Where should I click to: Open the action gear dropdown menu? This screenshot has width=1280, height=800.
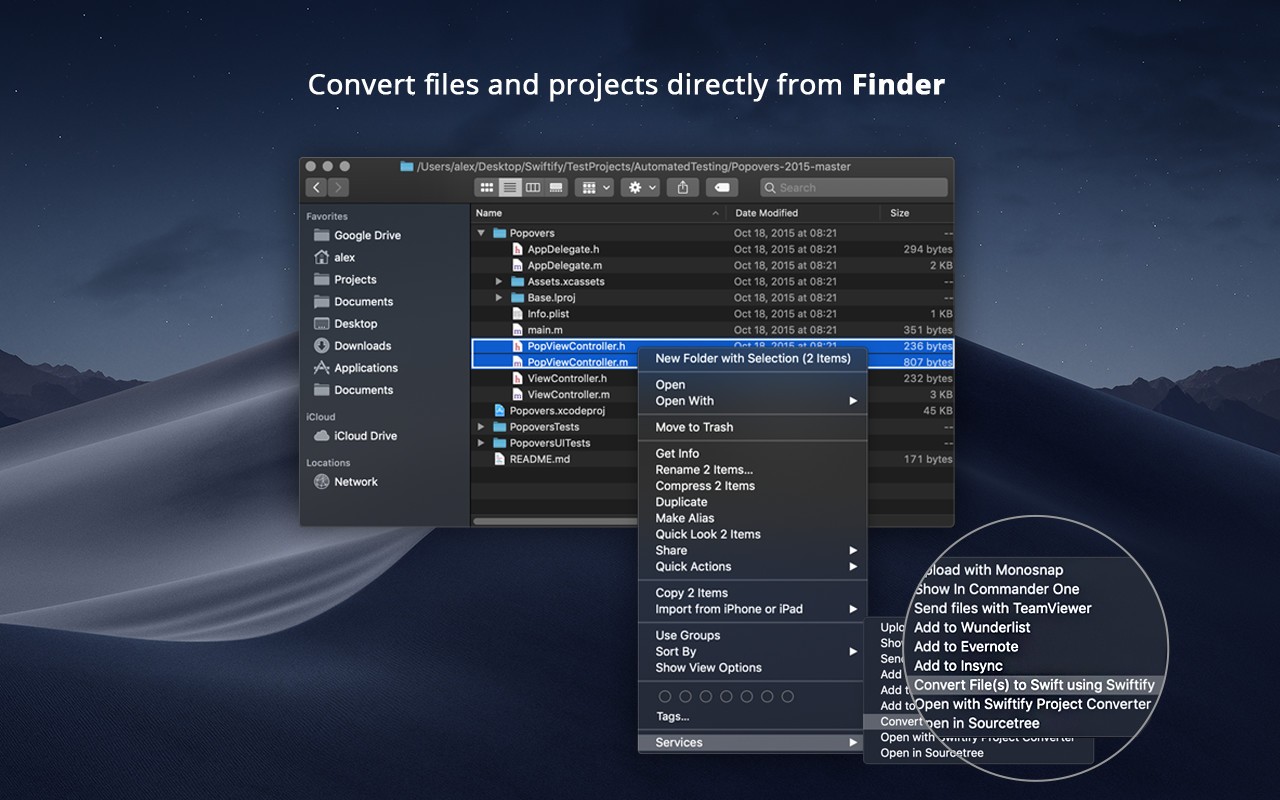tap(640, 187)
